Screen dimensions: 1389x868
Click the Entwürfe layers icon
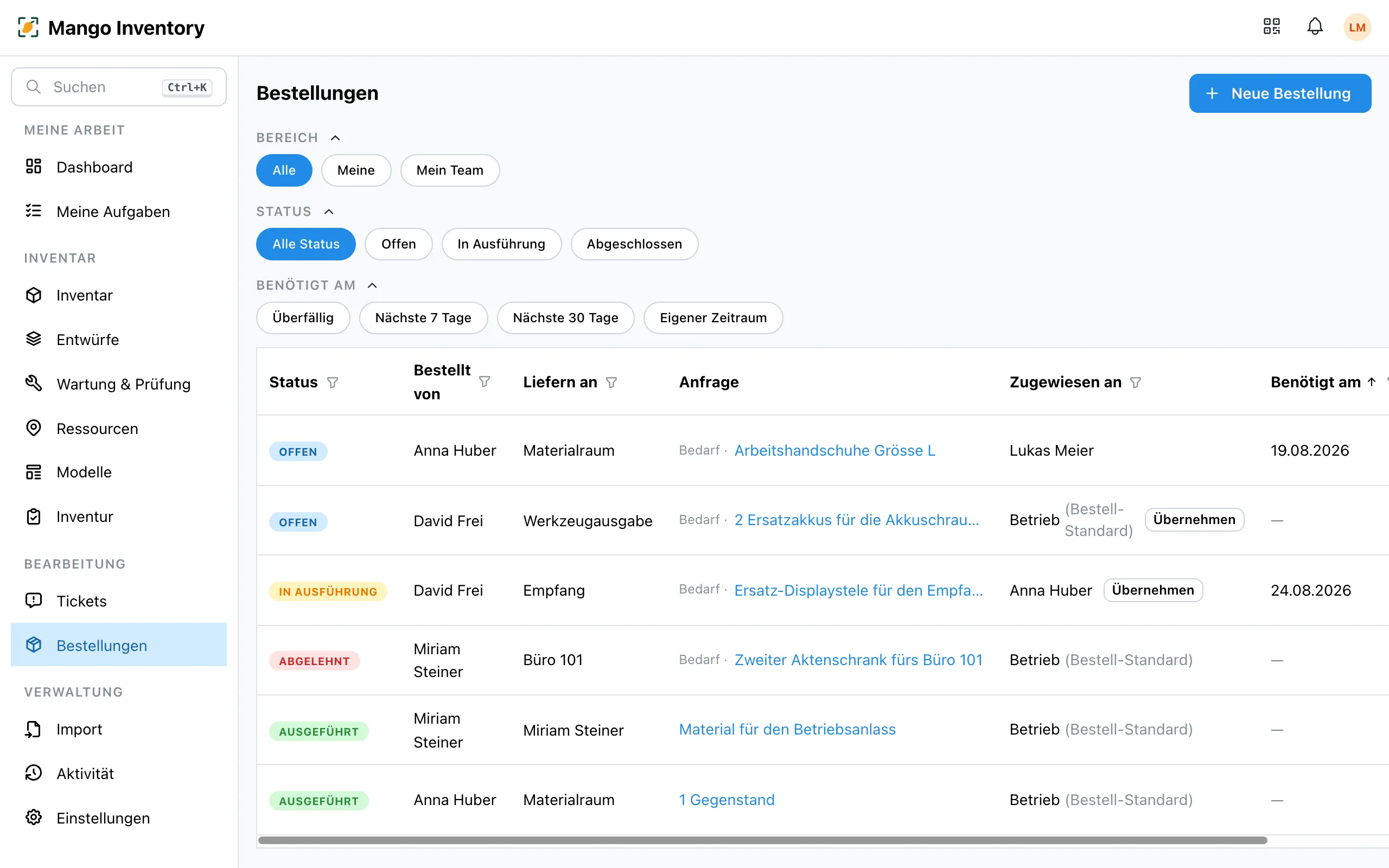click(x=34, y=339)
